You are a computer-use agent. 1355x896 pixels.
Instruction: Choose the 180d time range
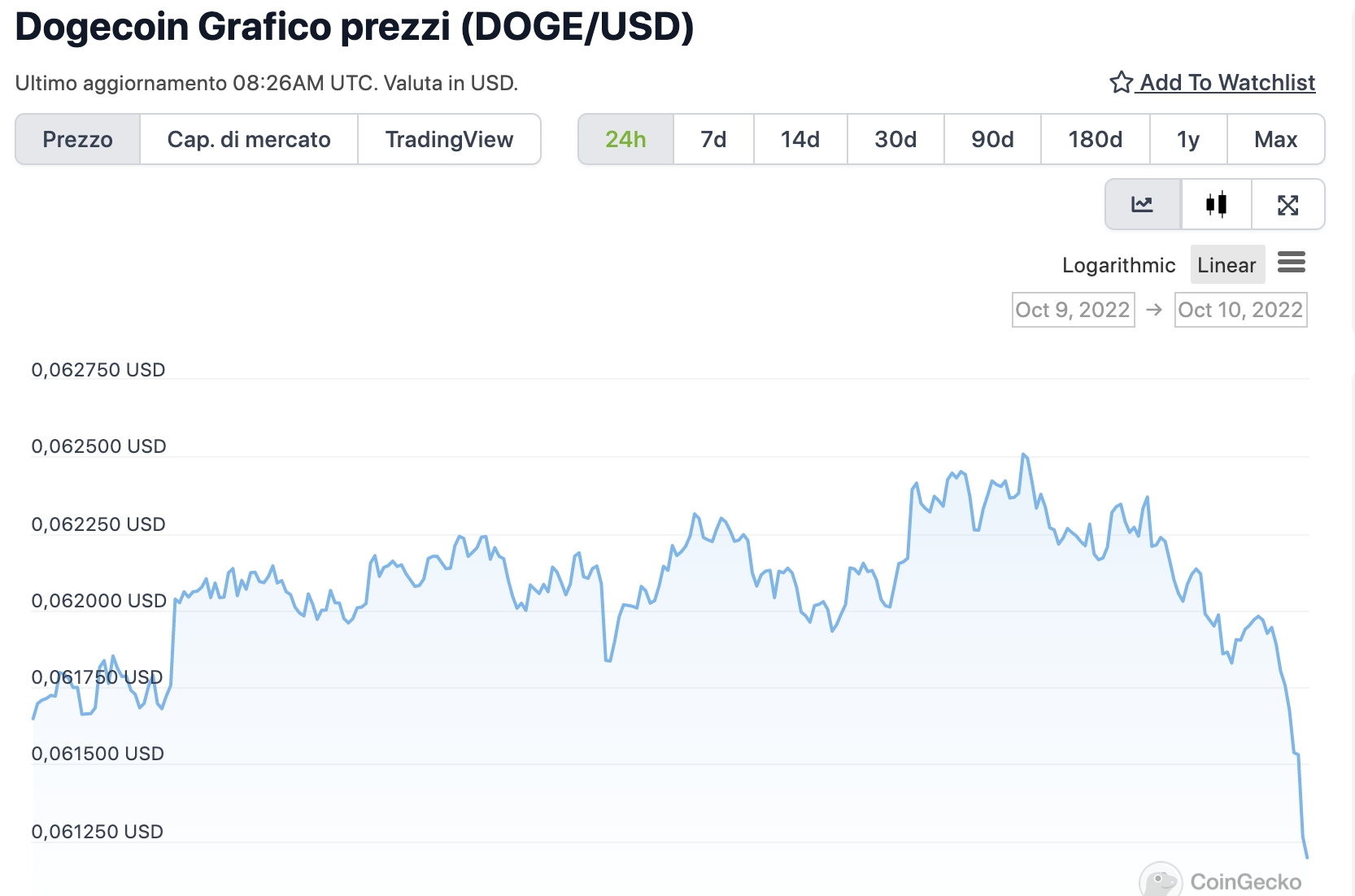1095,139
